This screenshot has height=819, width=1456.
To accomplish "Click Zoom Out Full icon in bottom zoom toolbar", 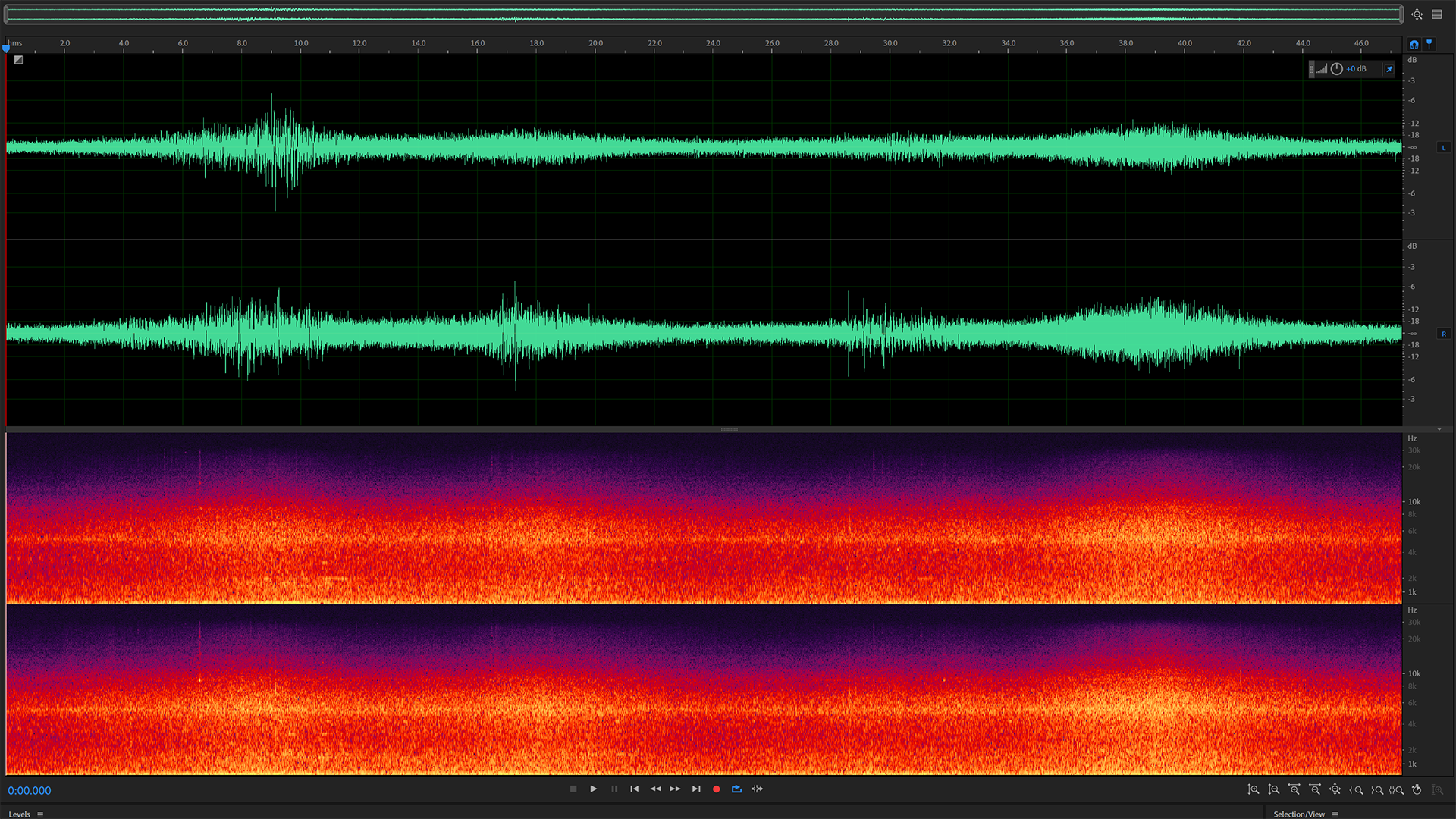I will click(1335, 789).
